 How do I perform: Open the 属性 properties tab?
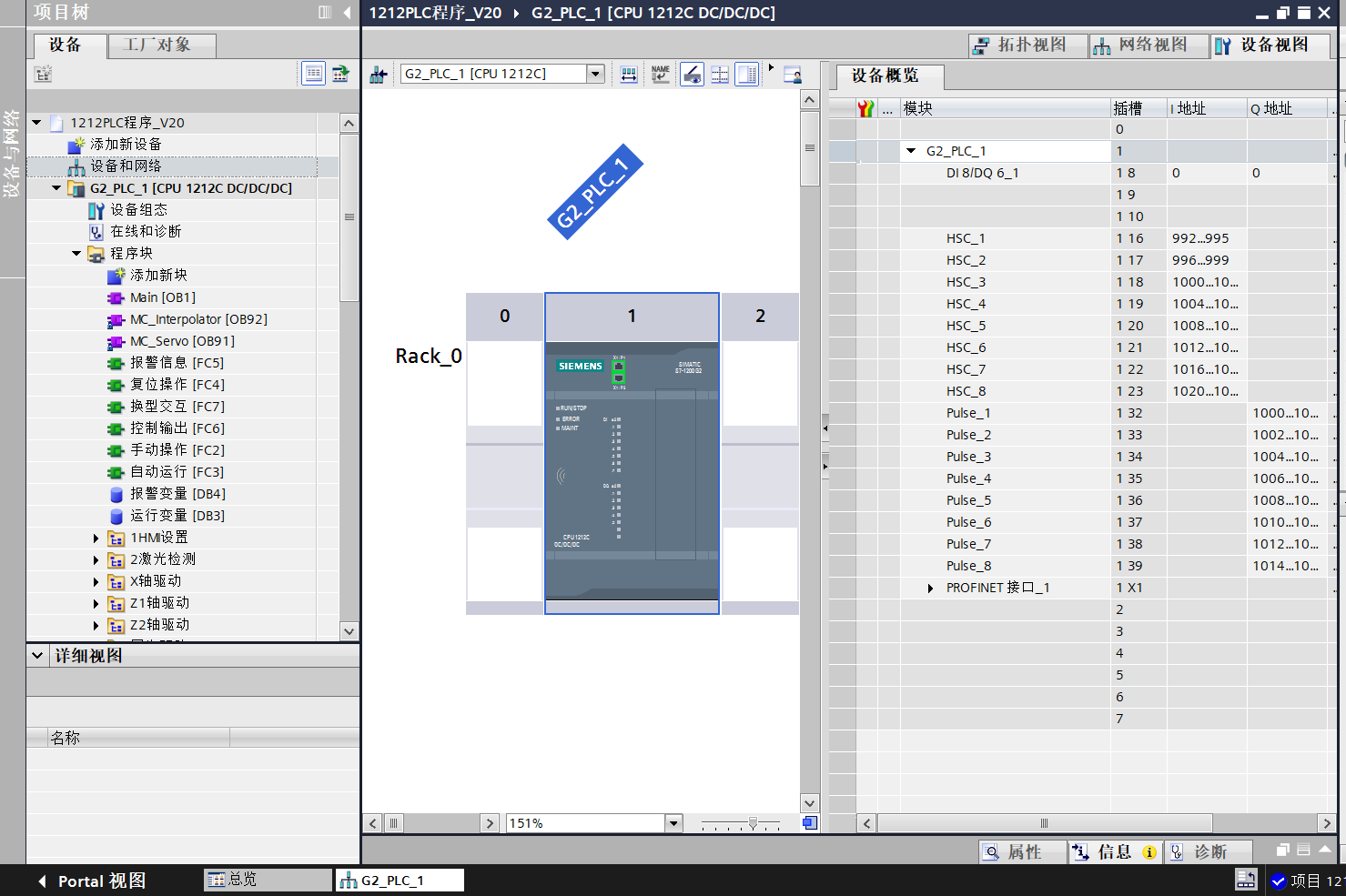[1023, 852]
